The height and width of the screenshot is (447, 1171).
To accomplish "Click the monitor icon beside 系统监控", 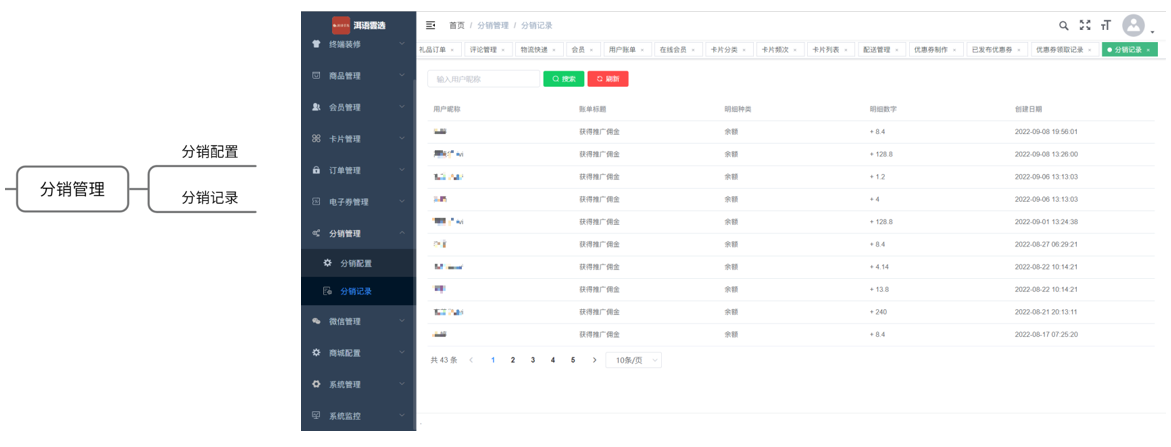I will tap(316, 416).
